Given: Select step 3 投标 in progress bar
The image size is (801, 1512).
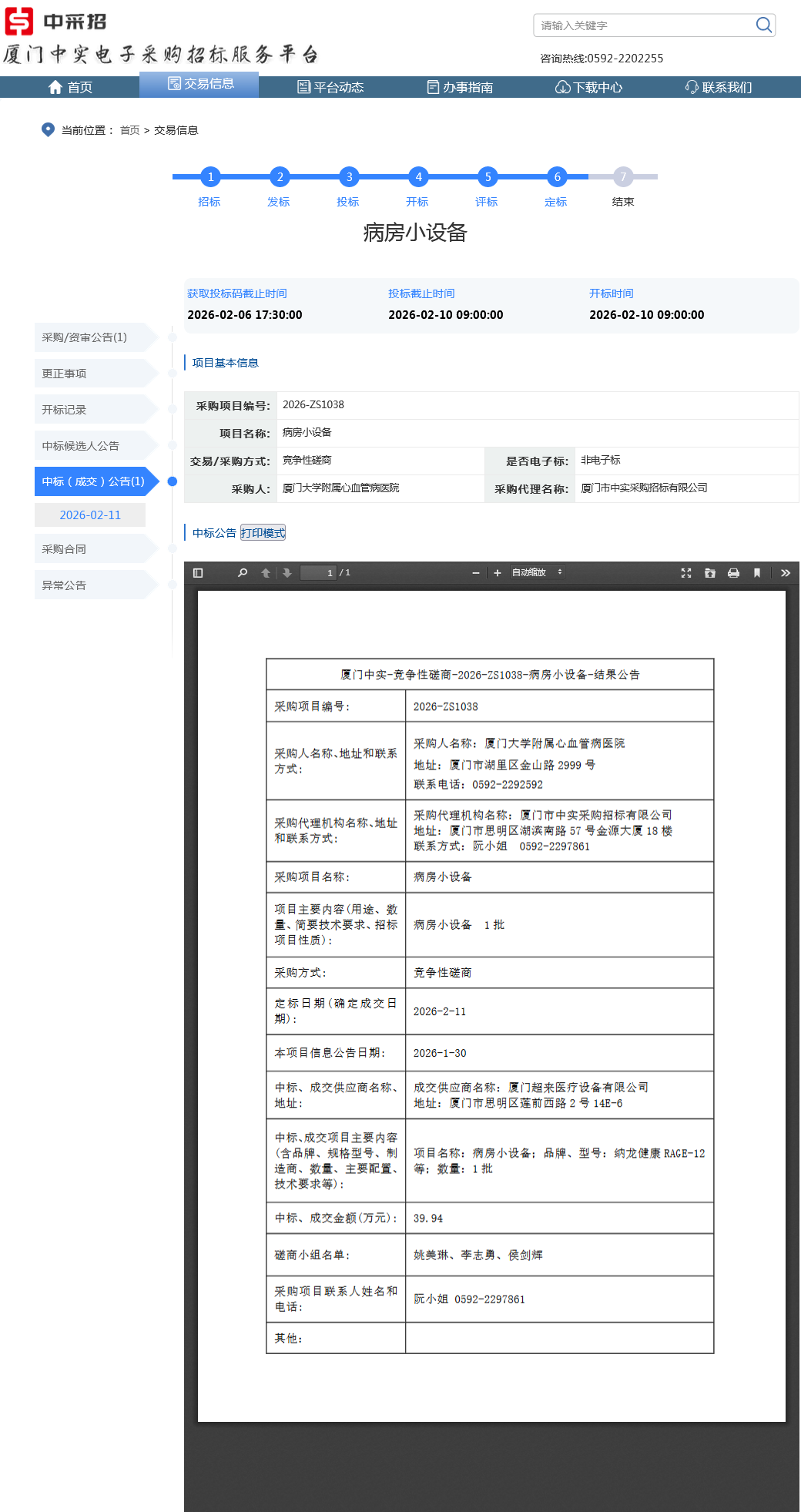Looking at the screenshot, I should click(349, 177).
